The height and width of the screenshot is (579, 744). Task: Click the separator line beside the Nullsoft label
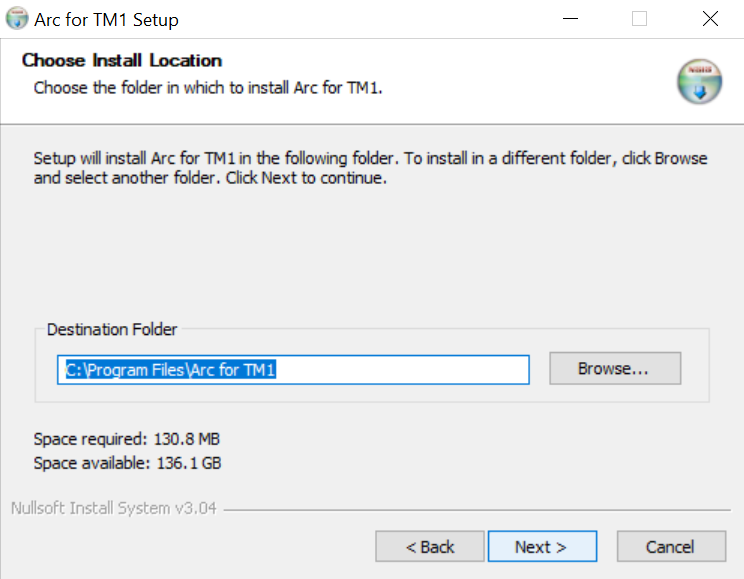(480, 509)
